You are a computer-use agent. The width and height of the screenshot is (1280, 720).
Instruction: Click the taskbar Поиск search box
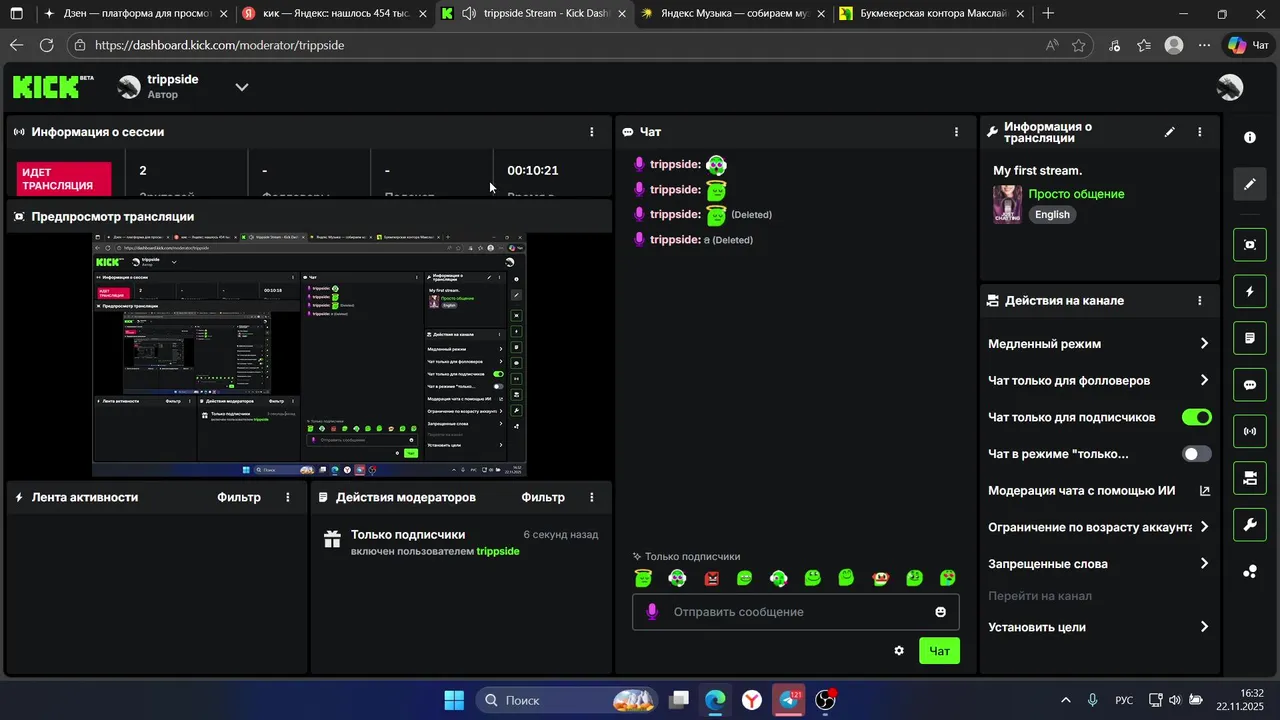566,700
